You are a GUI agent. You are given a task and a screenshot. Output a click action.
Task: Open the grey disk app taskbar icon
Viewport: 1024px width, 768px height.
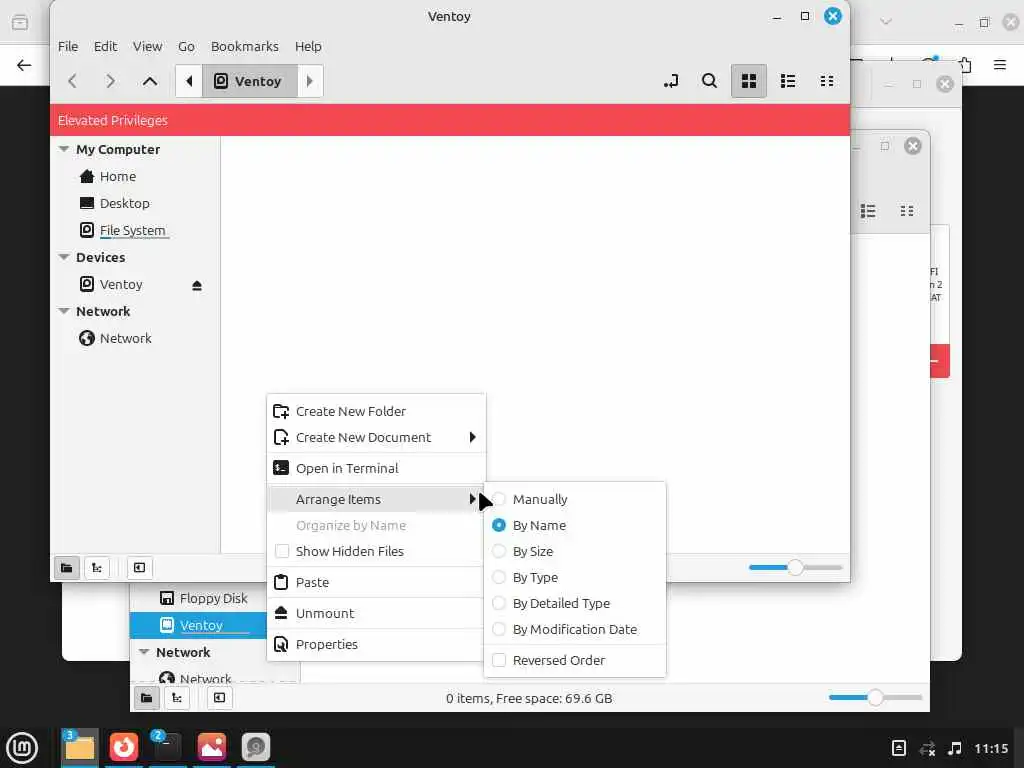pos(255,747)
